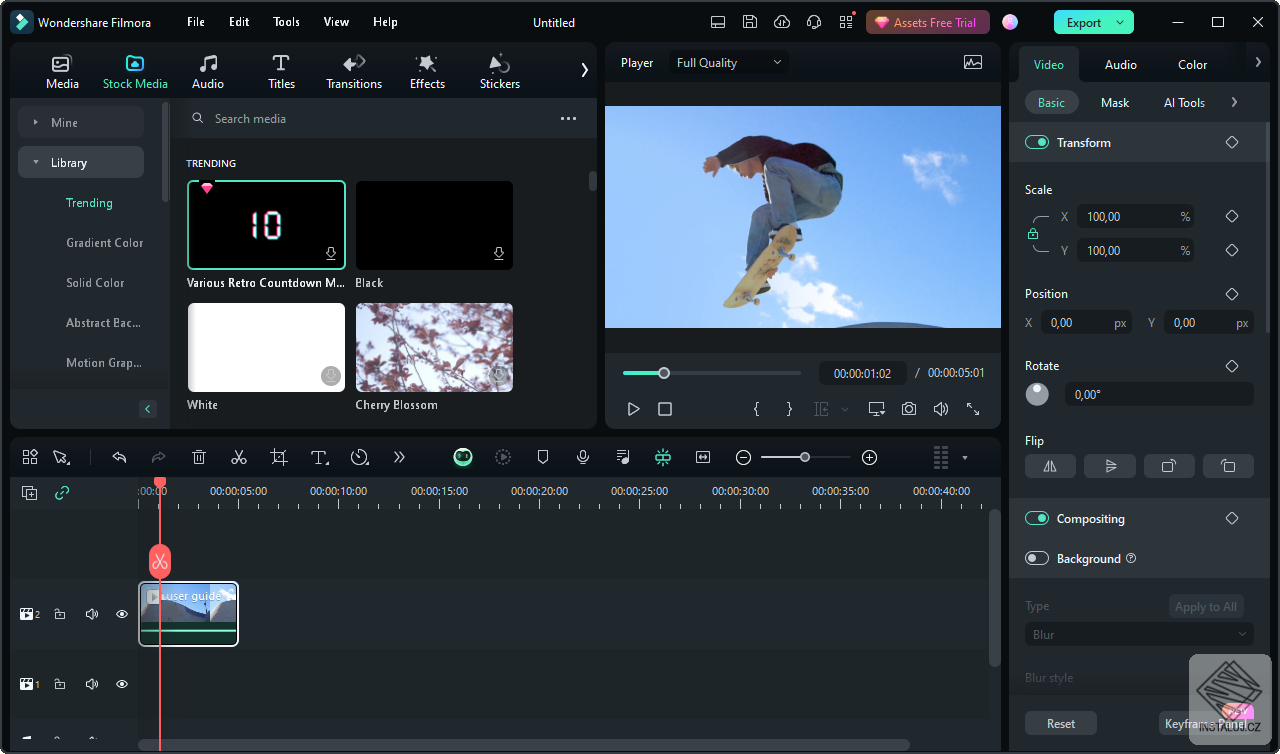Image resolution: width=1280 pixels, height=754 pixels.
Task: Expand the Mine section in sidebar
Action: (x=36, y=123)
